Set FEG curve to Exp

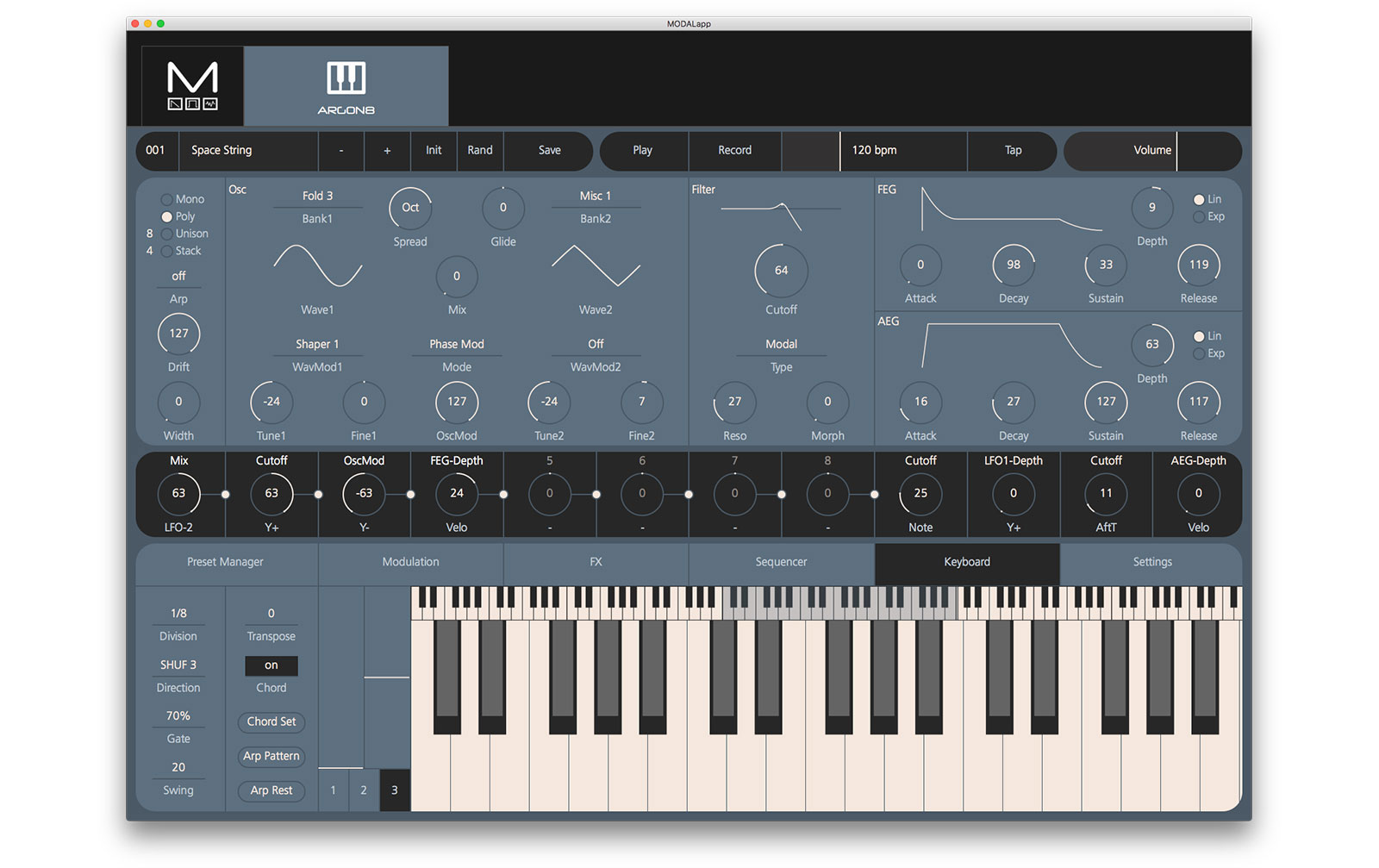pos(1199,216)
